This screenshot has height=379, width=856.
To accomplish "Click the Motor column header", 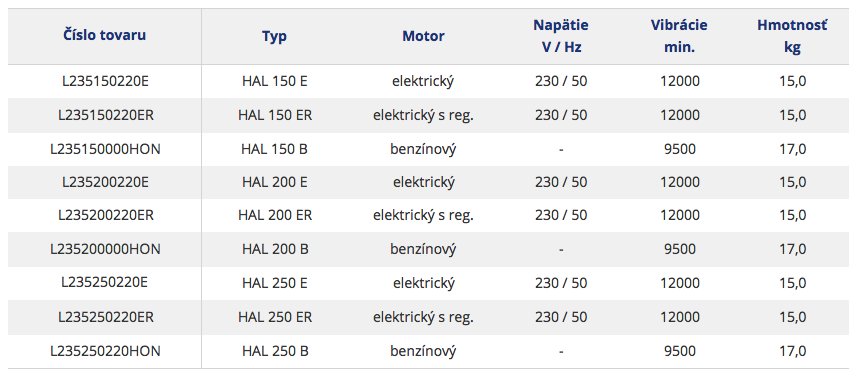I will coord(423,37).
